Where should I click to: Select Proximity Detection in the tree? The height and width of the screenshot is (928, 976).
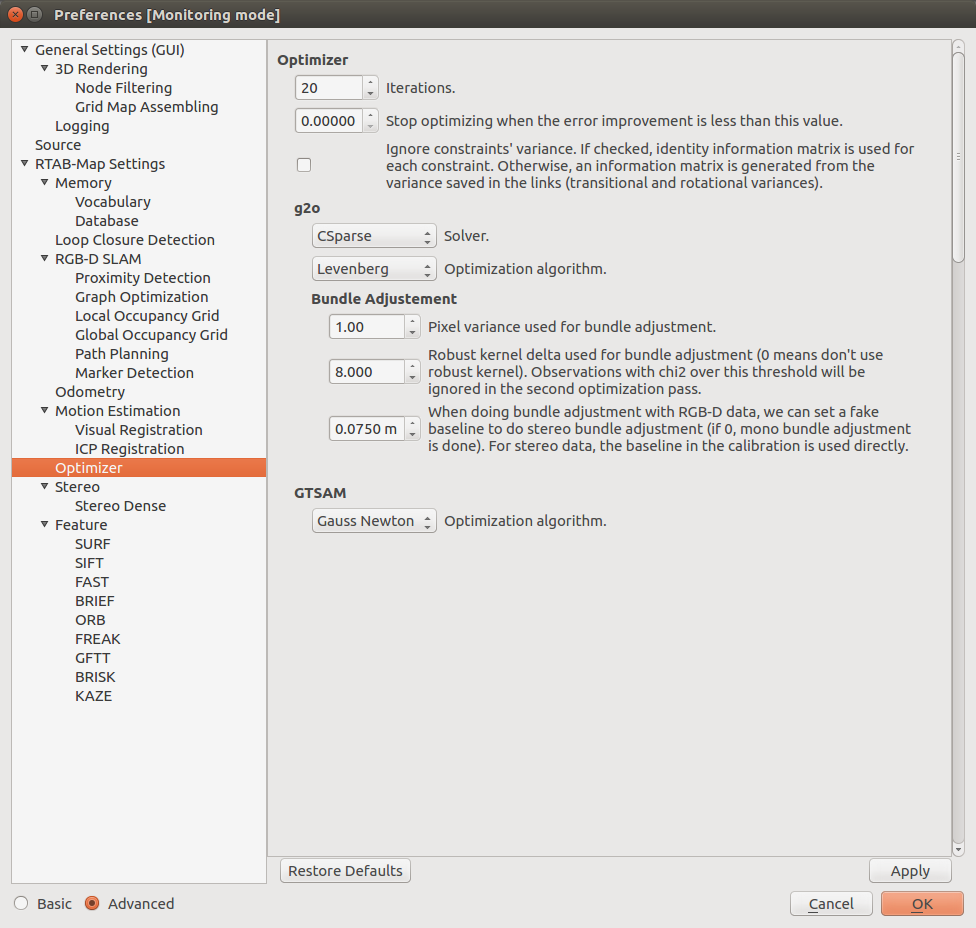point(143,278)
